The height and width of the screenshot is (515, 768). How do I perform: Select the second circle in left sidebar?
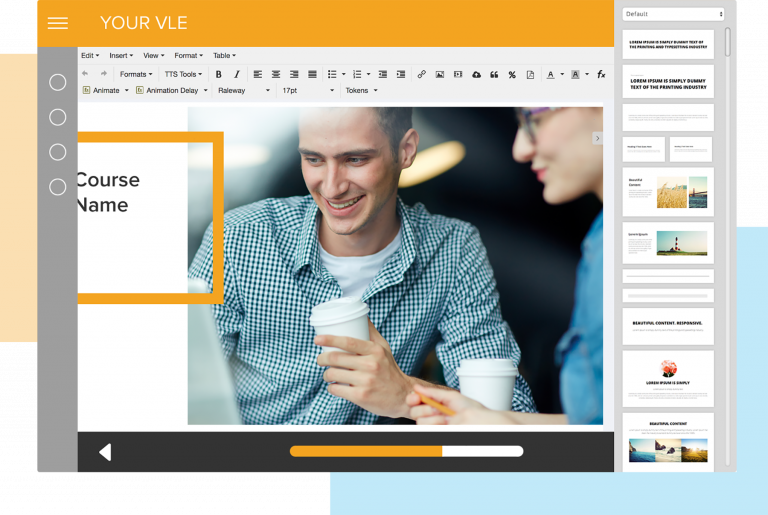pos(58,117)
